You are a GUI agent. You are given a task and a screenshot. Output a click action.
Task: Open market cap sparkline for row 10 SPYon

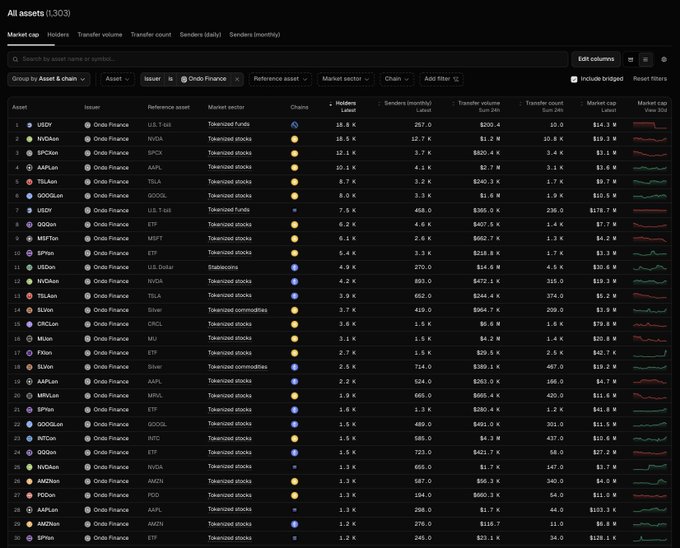point(650,253)
